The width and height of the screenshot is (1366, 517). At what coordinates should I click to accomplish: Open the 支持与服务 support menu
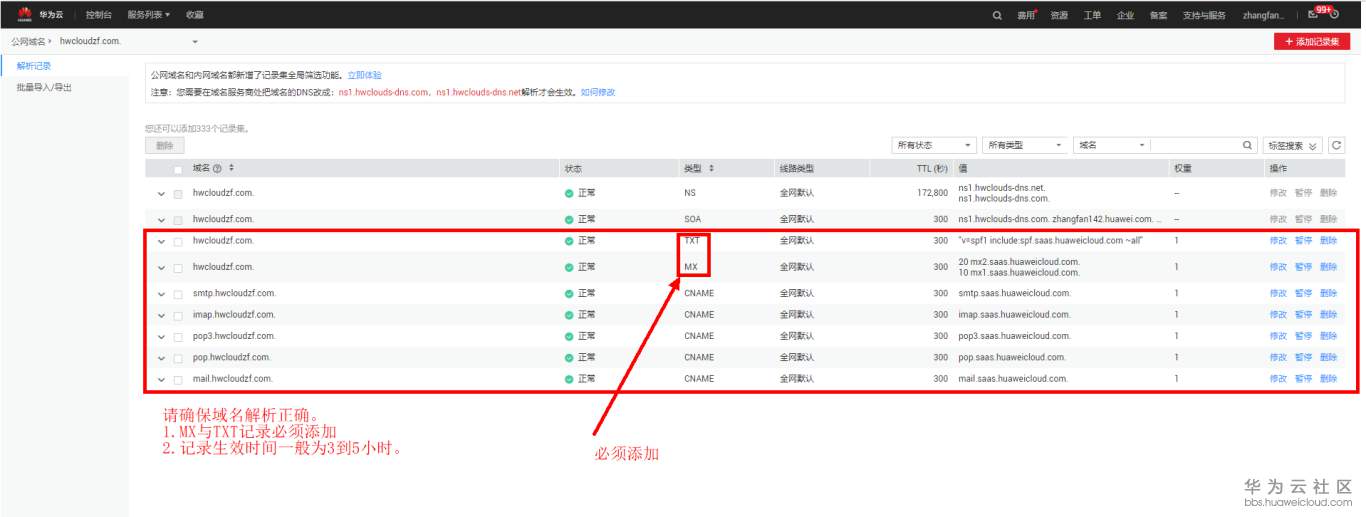[1204, 15]
